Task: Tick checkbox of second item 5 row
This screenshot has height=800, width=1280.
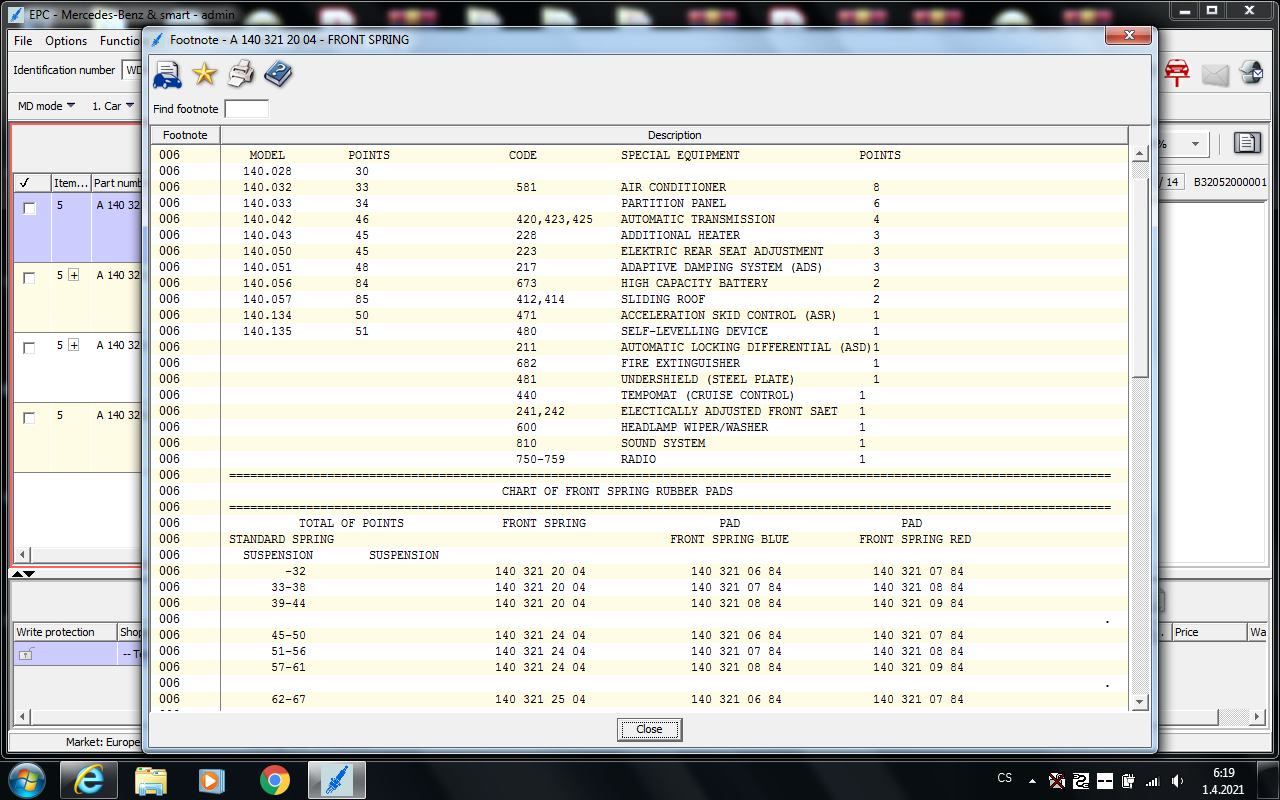Action: point(30,278)
